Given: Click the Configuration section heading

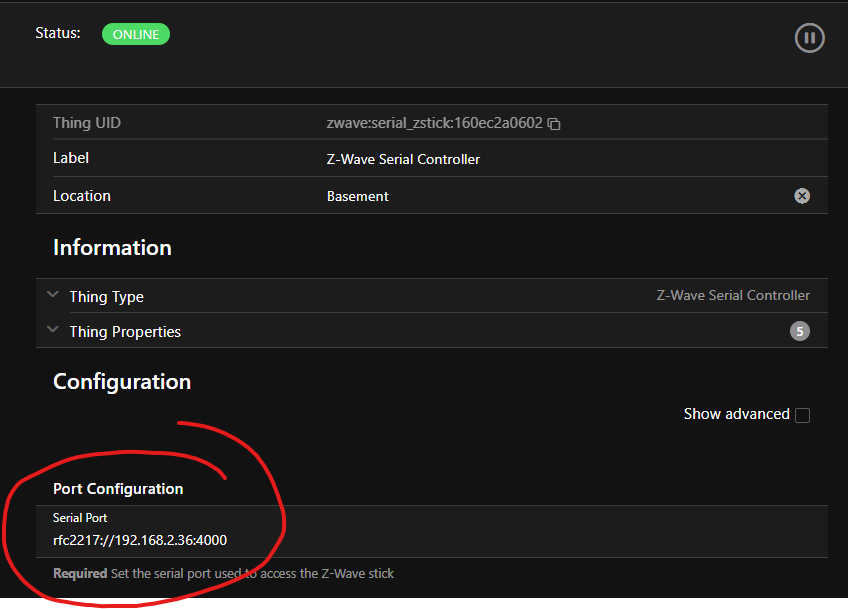Looking at the screenshot, I should coord(122,382).
